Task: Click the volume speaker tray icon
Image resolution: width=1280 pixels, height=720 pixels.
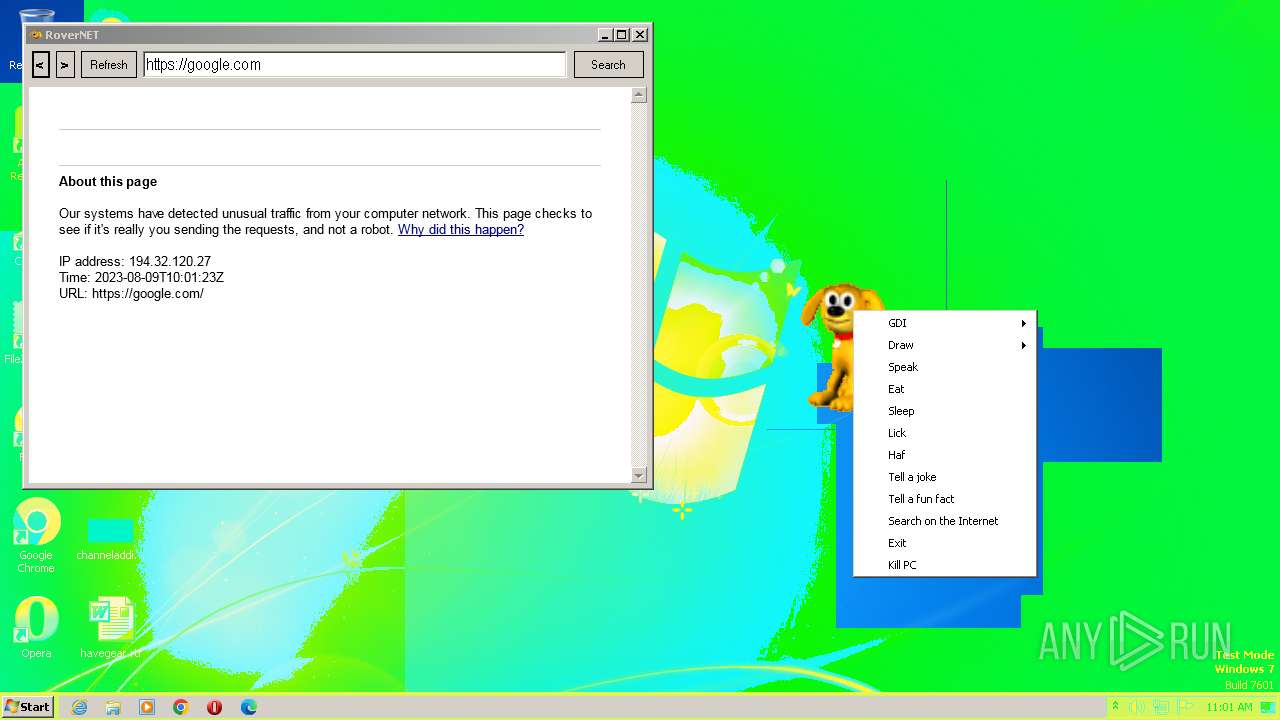Action: click(x=1138, y=707)
